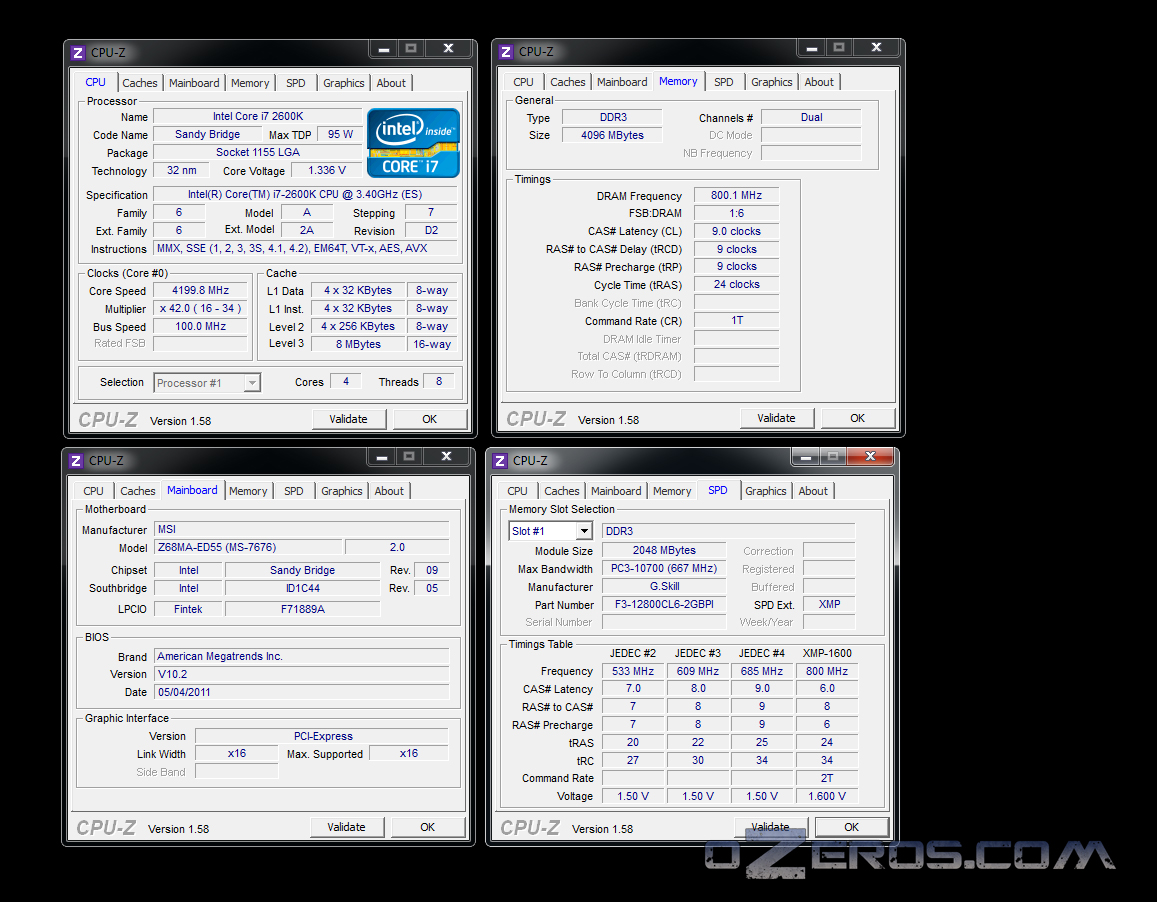Open Caches tab in the CPU window

click(x=139, y=83)
